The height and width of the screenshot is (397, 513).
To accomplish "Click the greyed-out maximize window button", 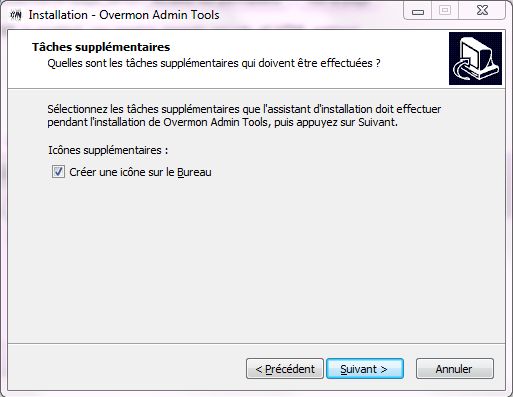I will point(445,11).
